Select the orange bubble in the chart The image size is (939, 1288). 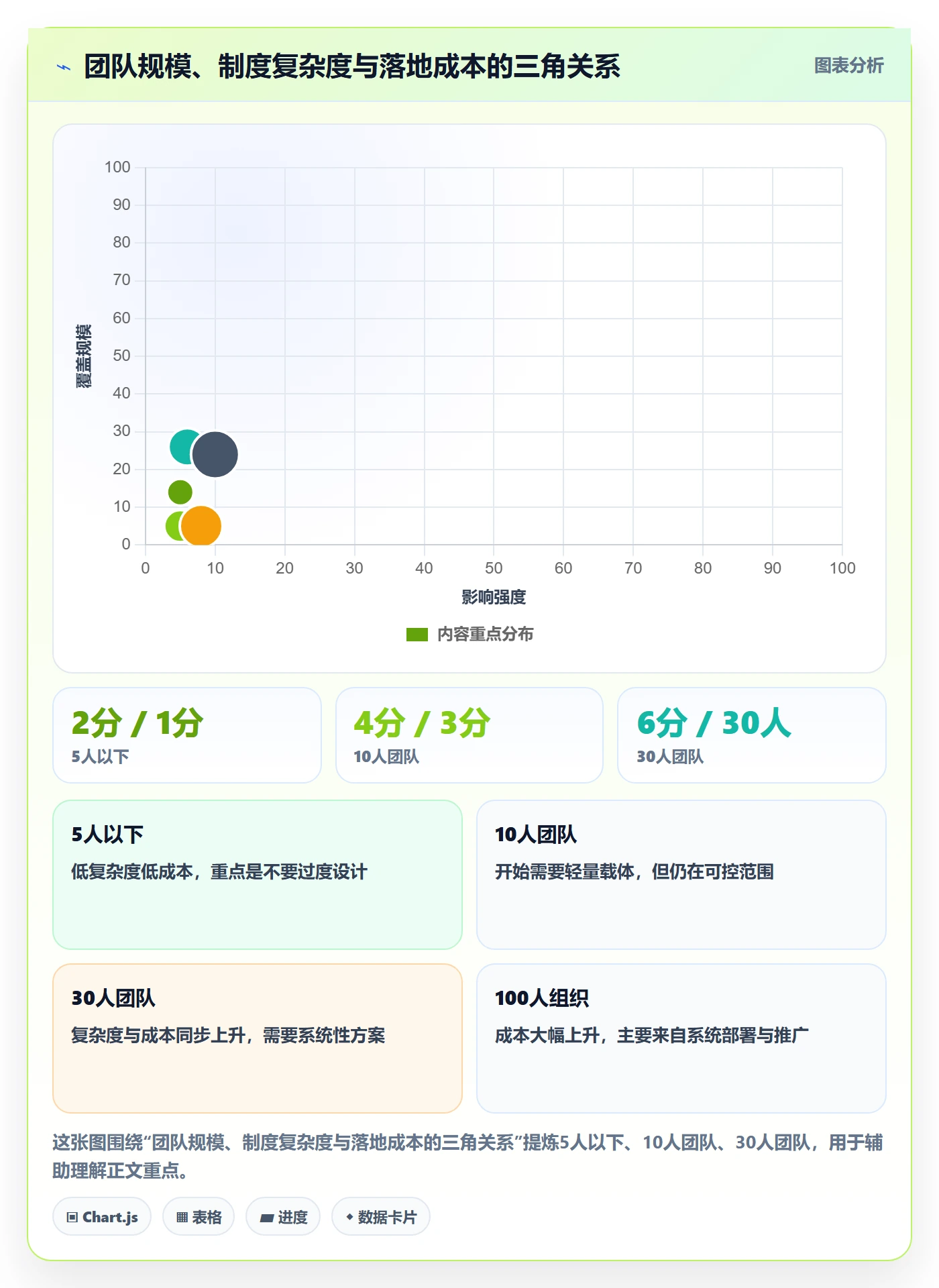coord(201,526)
